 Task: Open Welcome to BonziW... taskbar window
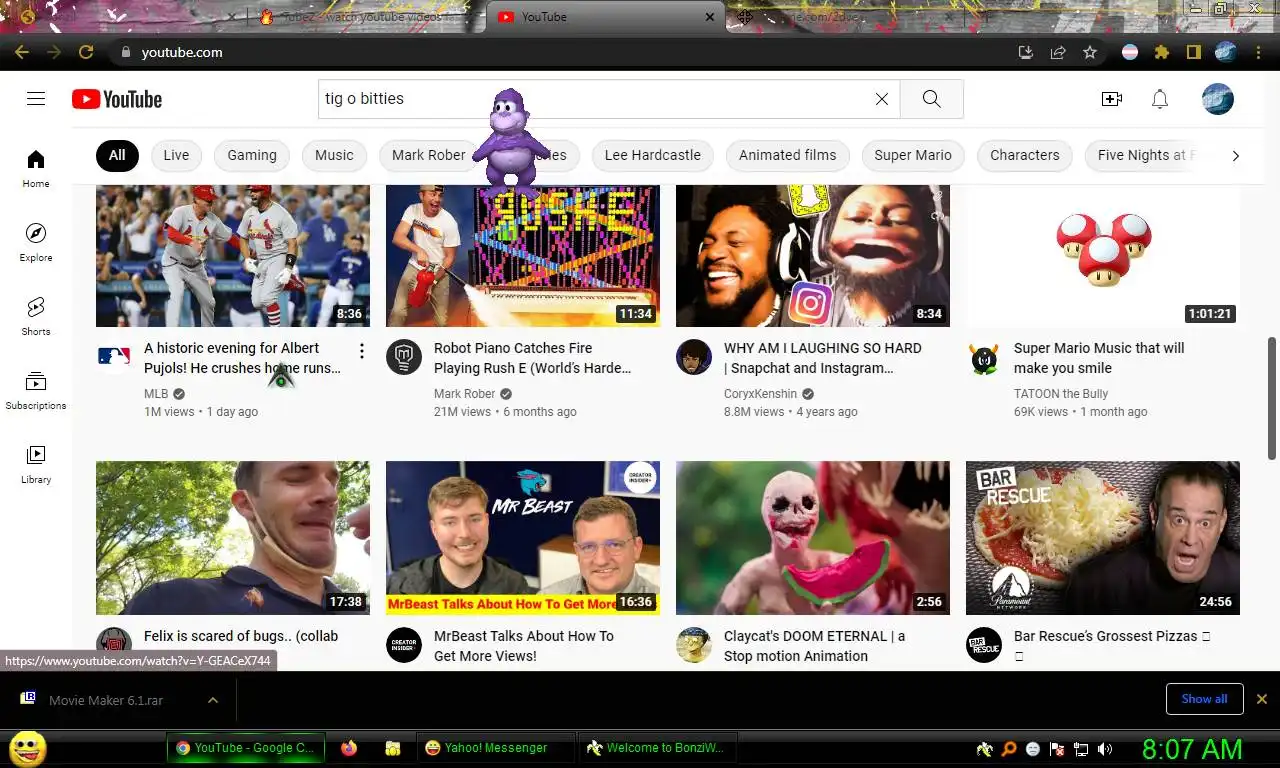coord(659,748)
